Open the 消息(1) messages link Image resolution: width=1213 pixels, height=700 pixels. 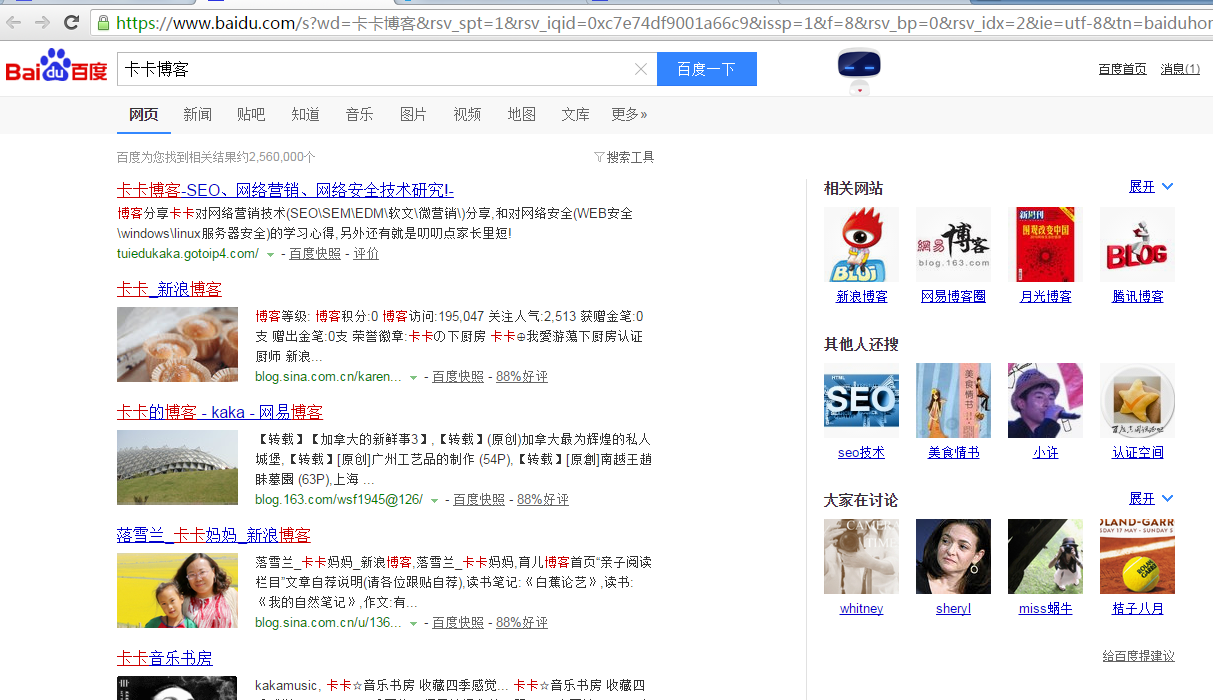click(1179, 69)
